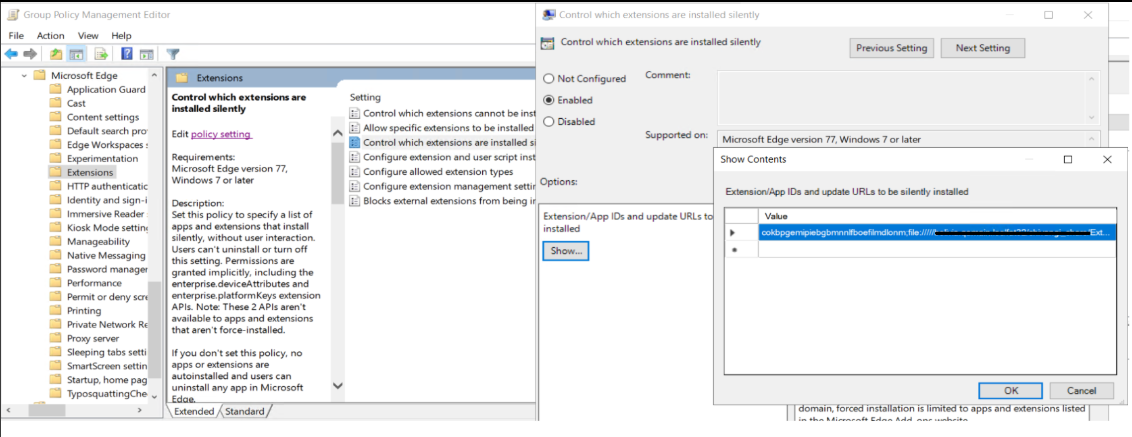Toggle the Show/Hide Action Pane toolbar icon
The height and width of the screenshot is (437, 1132).
click(147, 54)
